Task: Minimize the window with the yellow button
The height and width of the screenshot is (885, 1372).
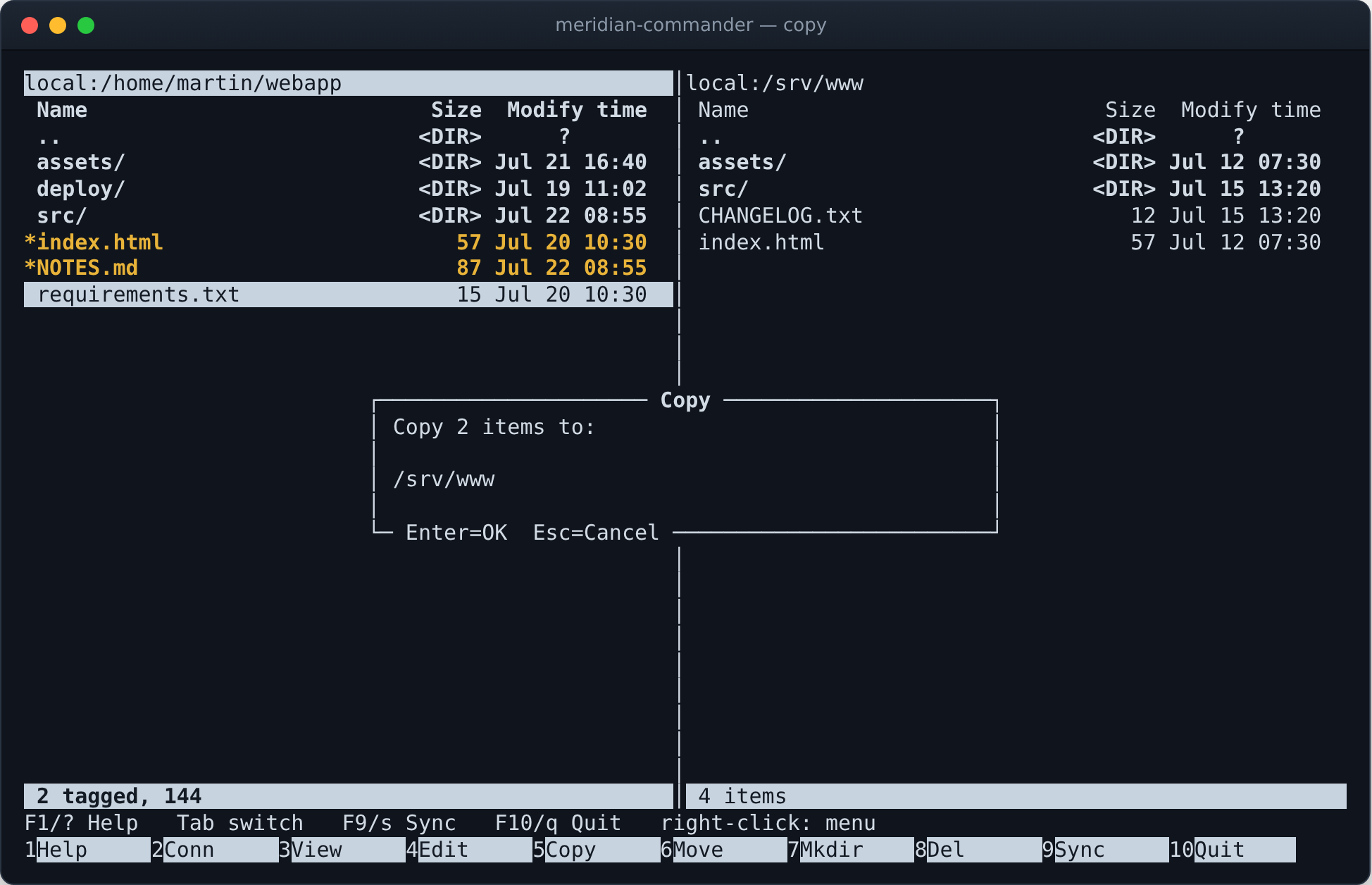Action: tap(58, 25)
